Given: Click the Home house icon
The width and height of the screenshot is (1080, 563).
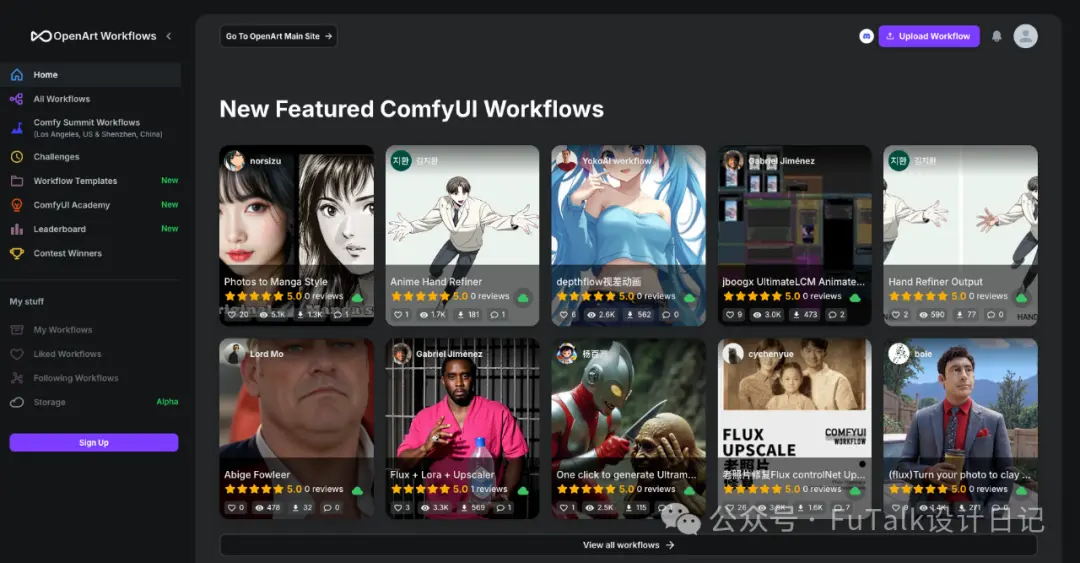Looking at the screenshot, I should pyautogui.click(x=17, y=74).
